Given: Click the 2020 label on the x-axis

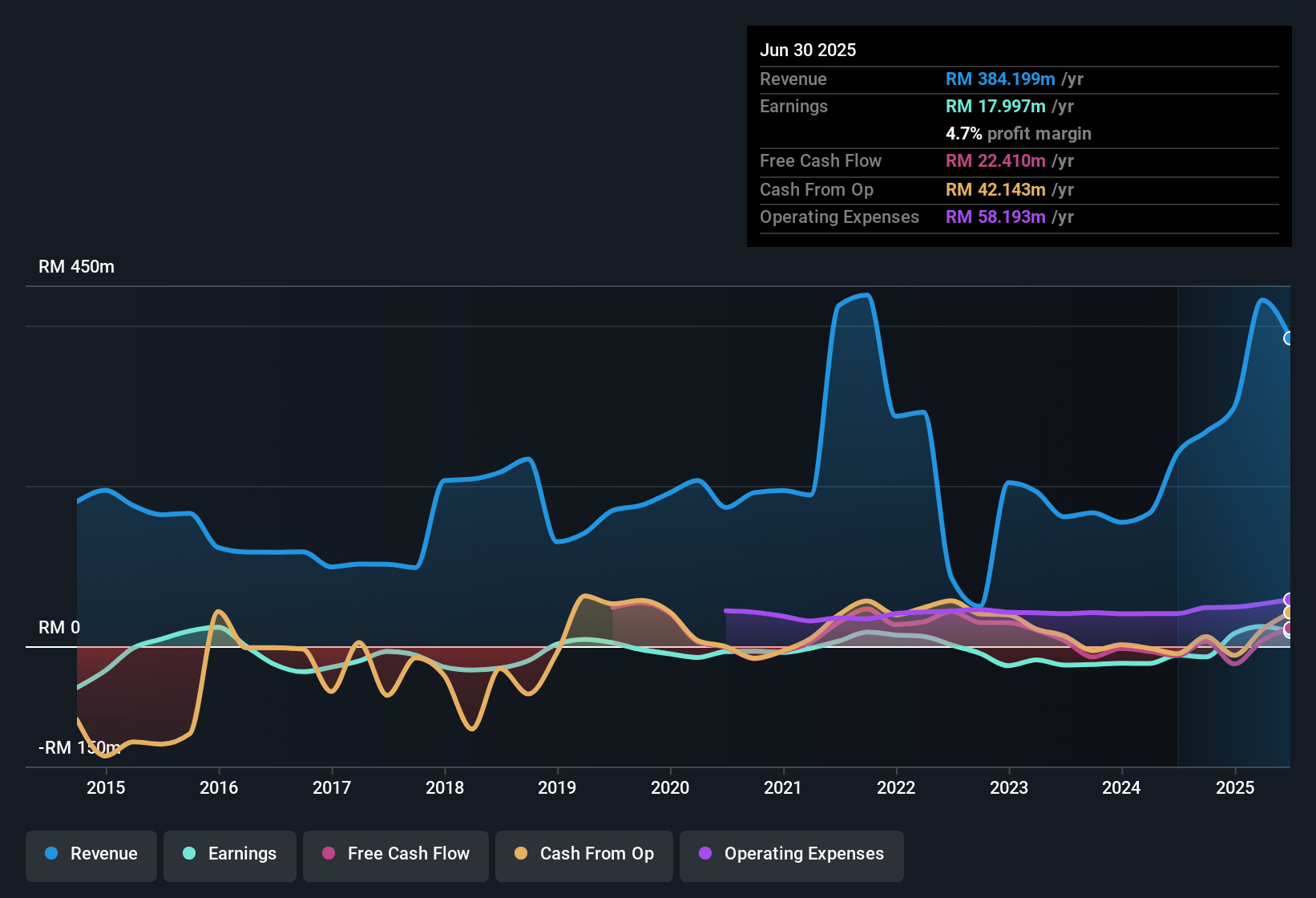Looking at the screenshot, I should 670,788.
